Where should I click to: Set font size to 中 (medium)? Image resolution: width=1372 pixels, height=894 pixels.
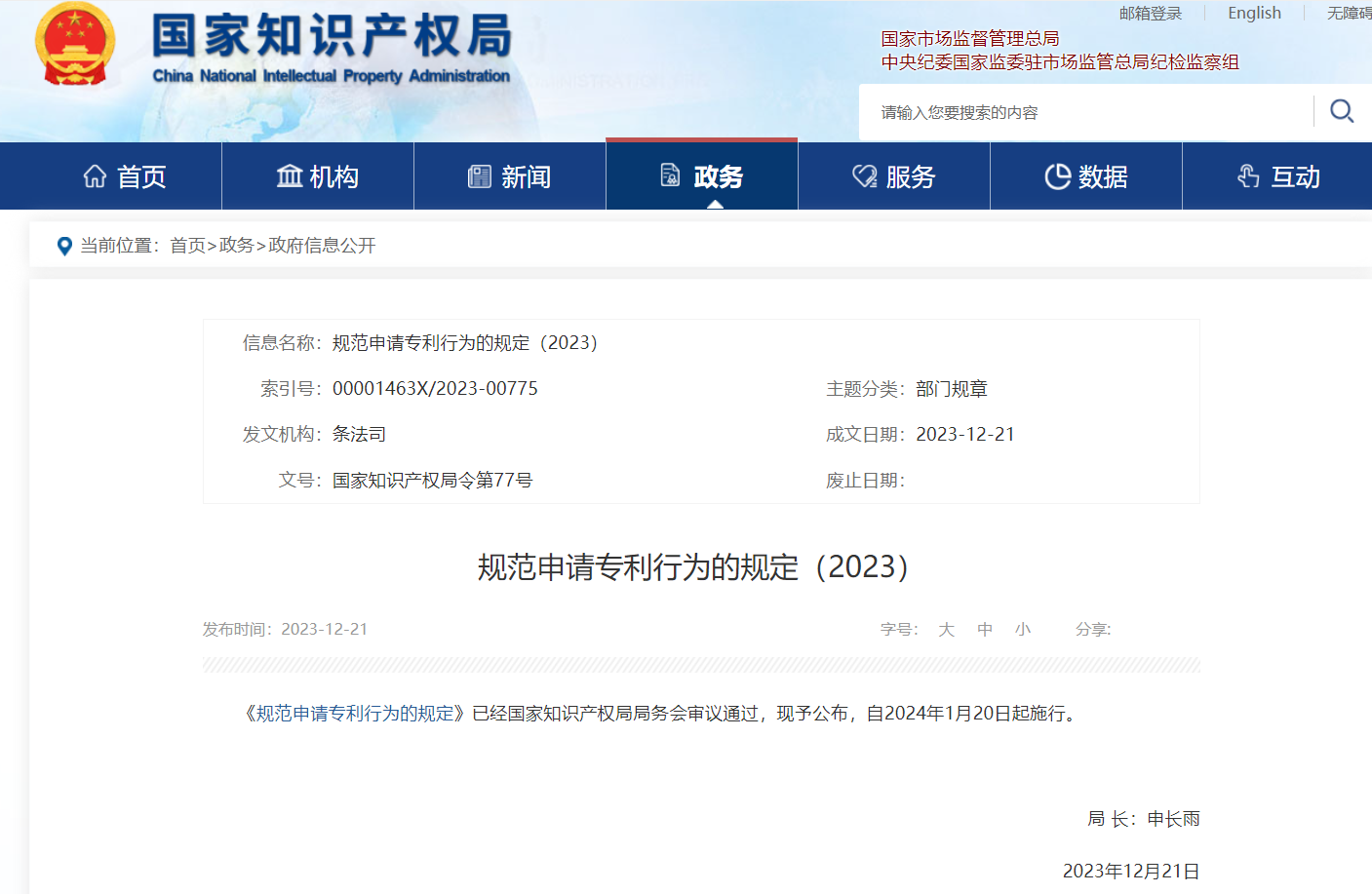(985, 630)
